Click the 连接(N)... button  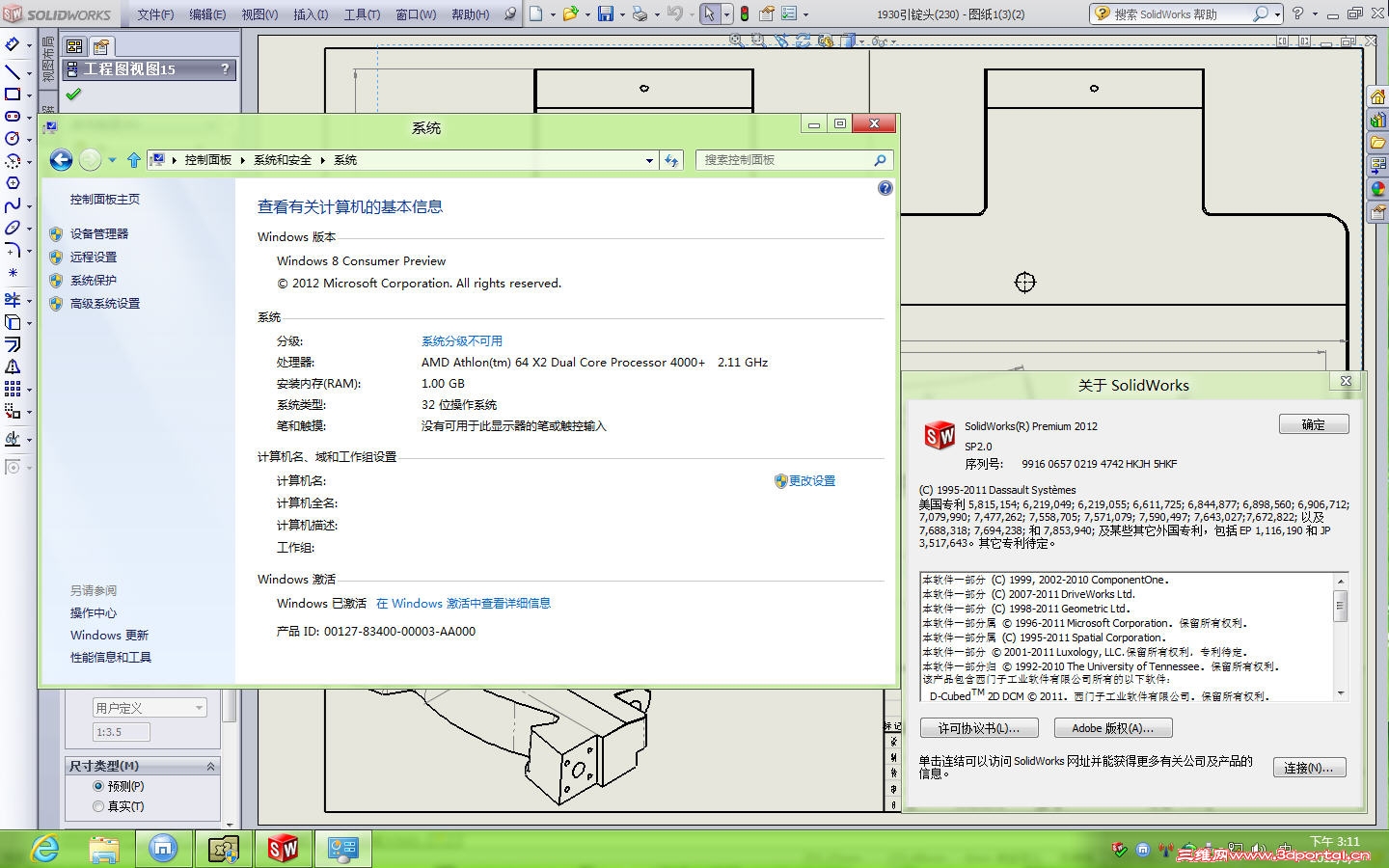click(1309, 768)
